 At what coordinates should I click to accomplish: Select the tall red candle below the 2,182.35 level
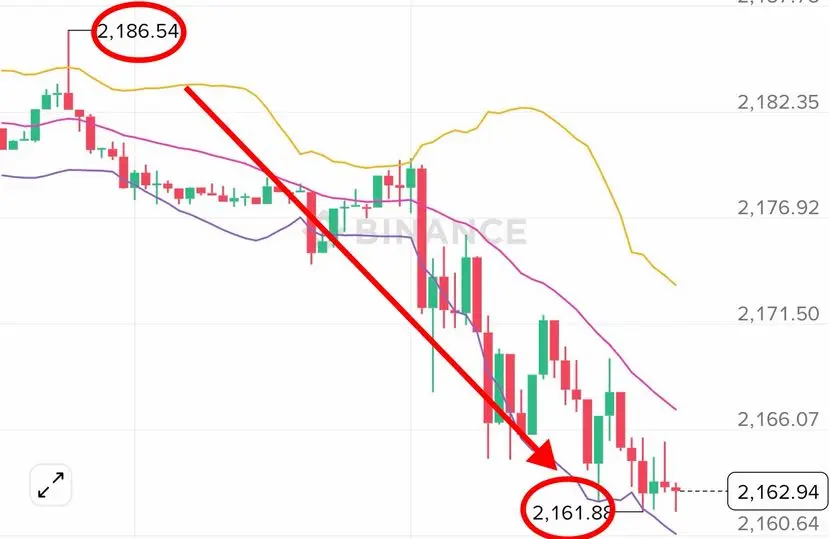(x=422, y=238)
